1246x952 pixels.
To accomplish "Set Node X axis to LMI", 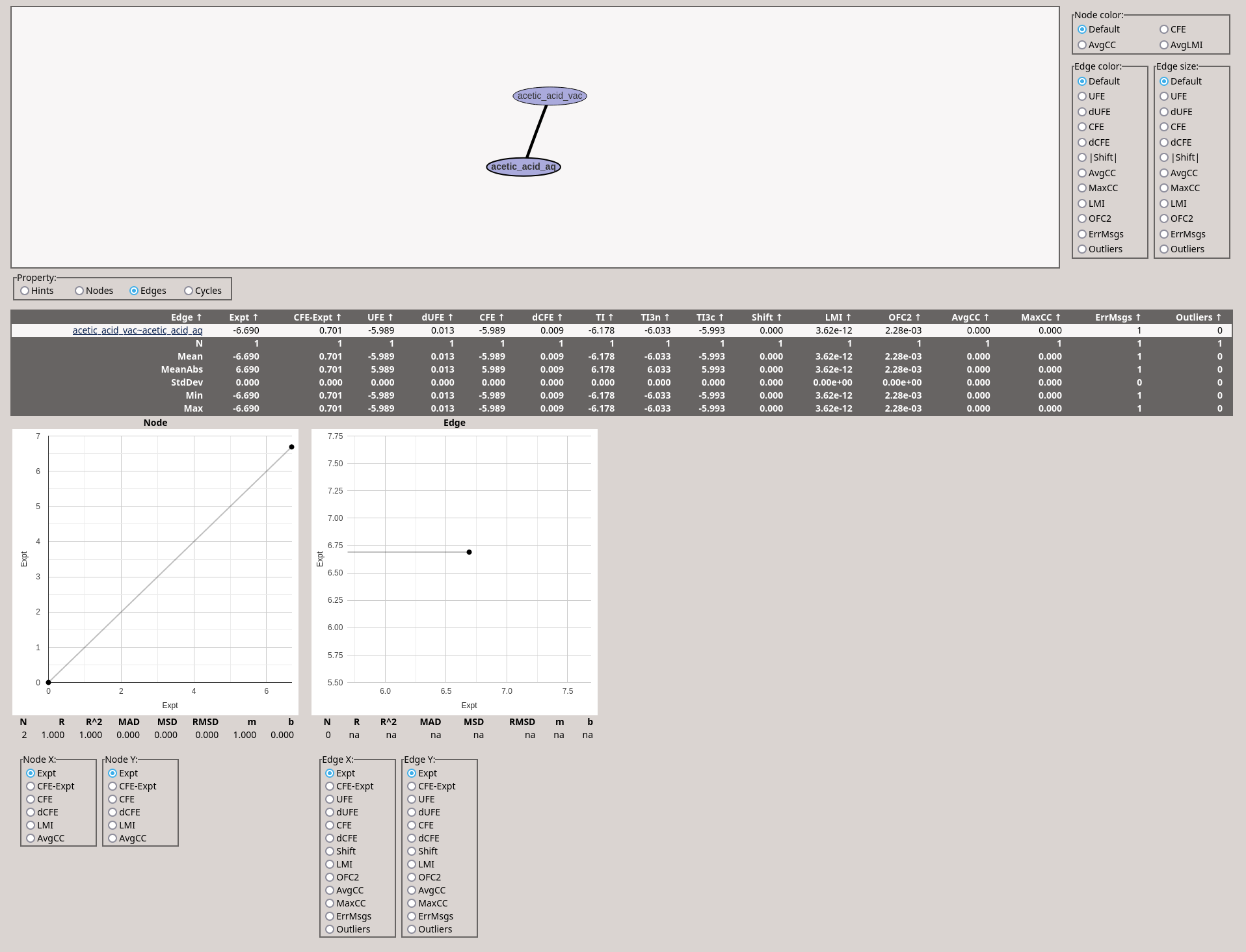I will [31, 825].
